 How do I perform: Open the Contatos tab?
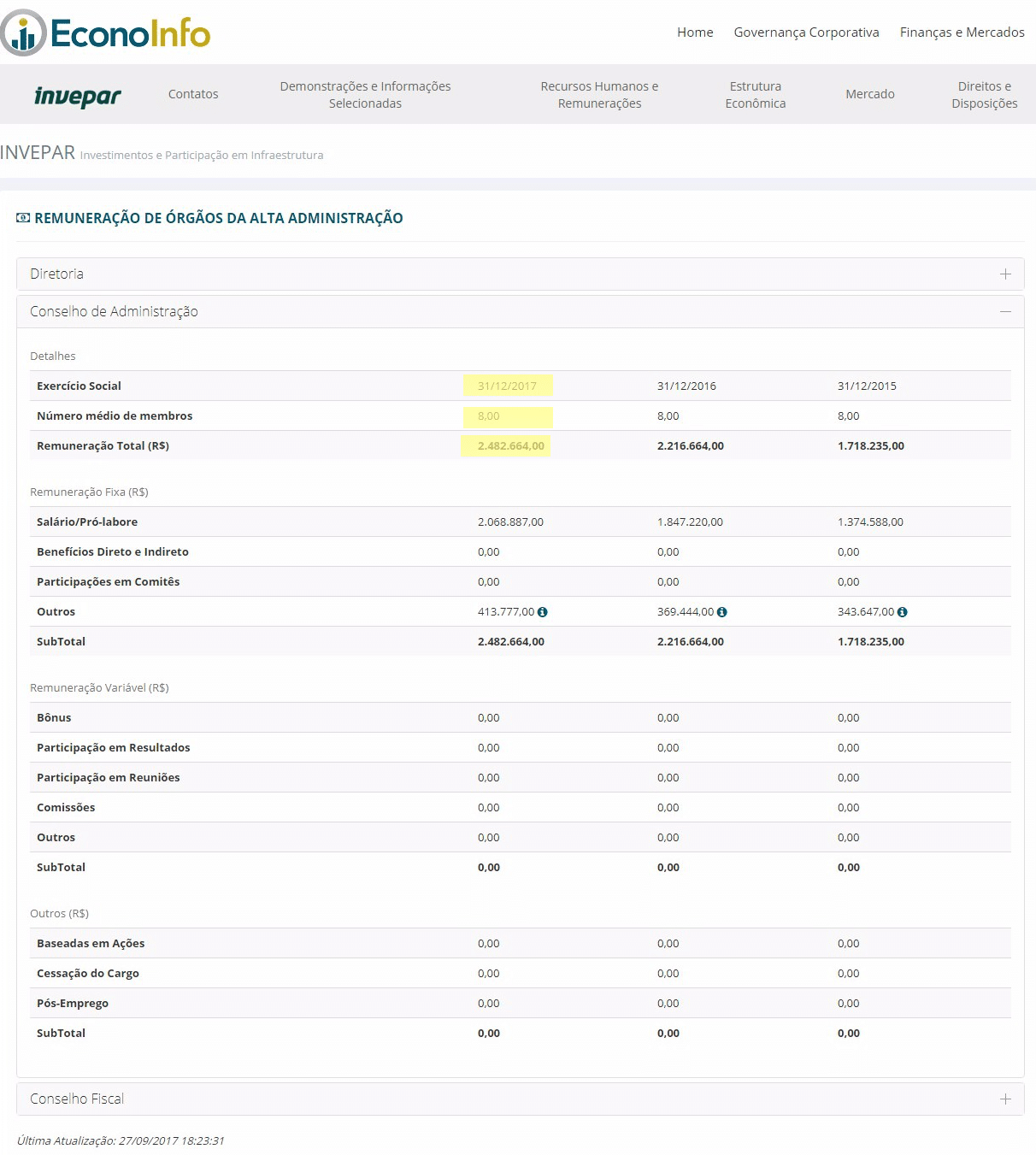click(193, 94)
